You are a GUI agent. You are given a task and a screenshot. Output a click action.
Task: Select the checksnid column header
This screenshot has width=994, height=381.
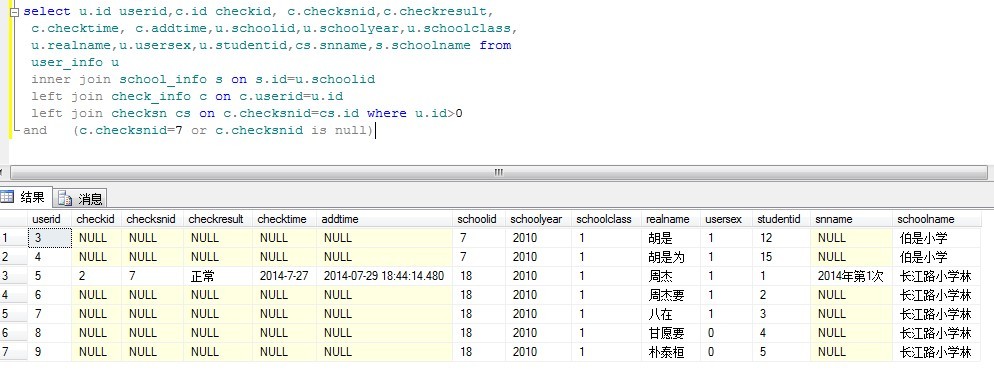(152, 219)
